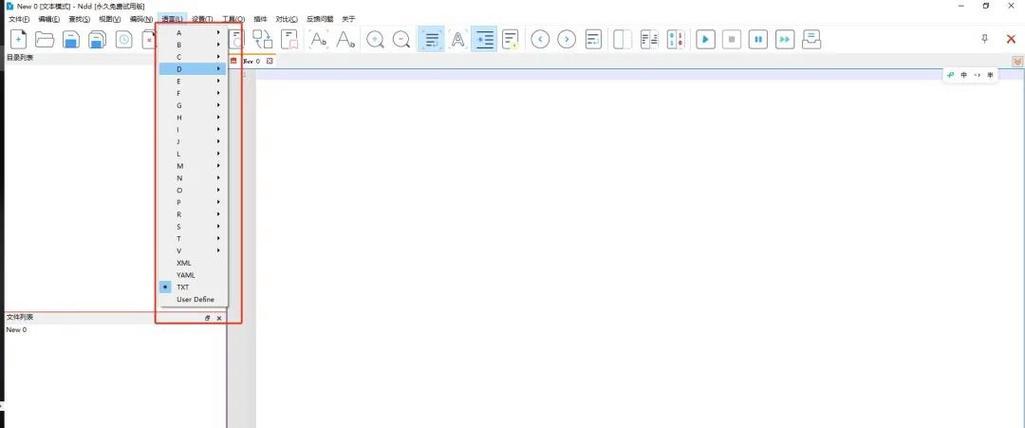Click the Save All stacked disks icon
The height and width of the screenshot is (428, 1025).
pyautogui.click(x=97, y=39)
